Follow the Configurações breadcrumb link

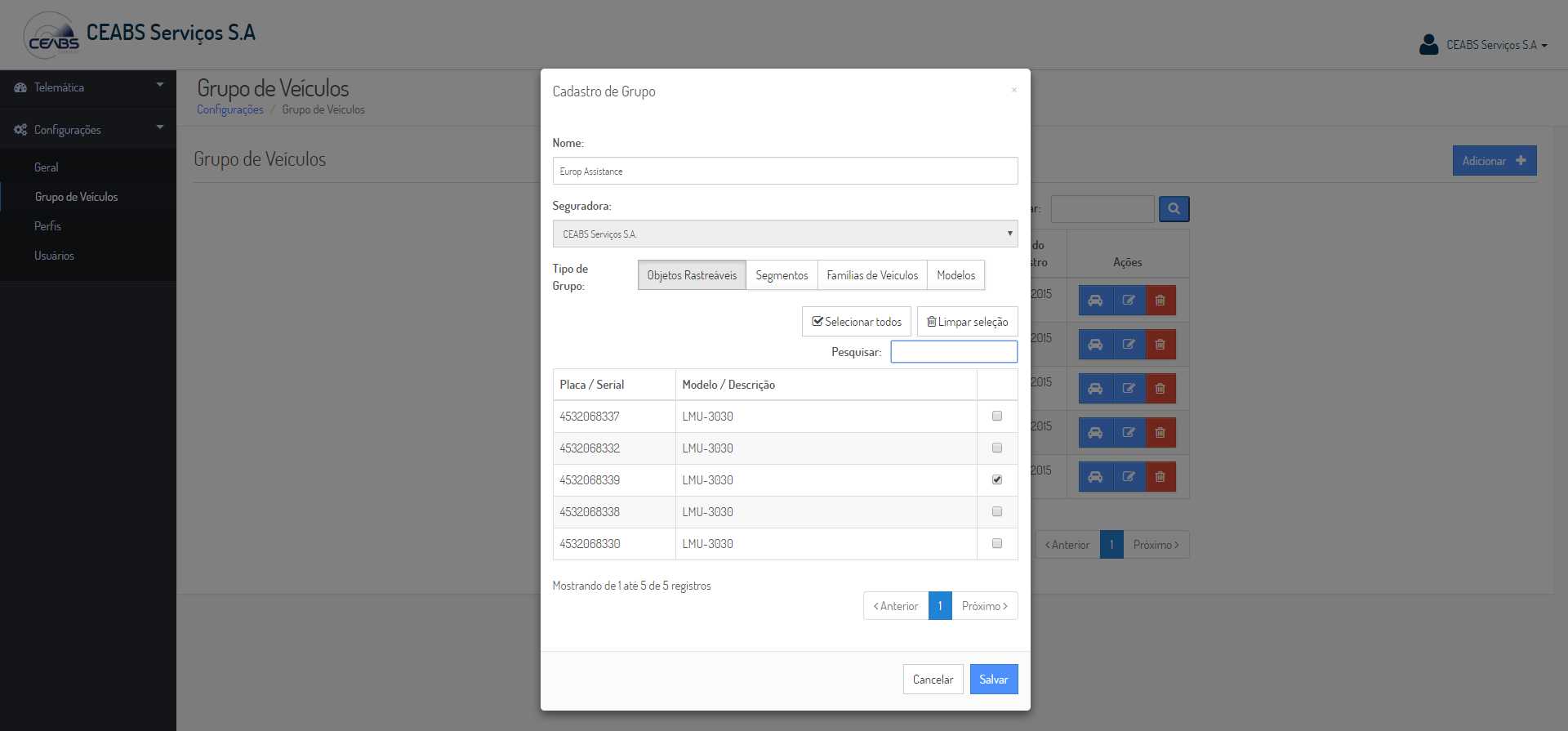pyautogui.click(x=230, y=109)
